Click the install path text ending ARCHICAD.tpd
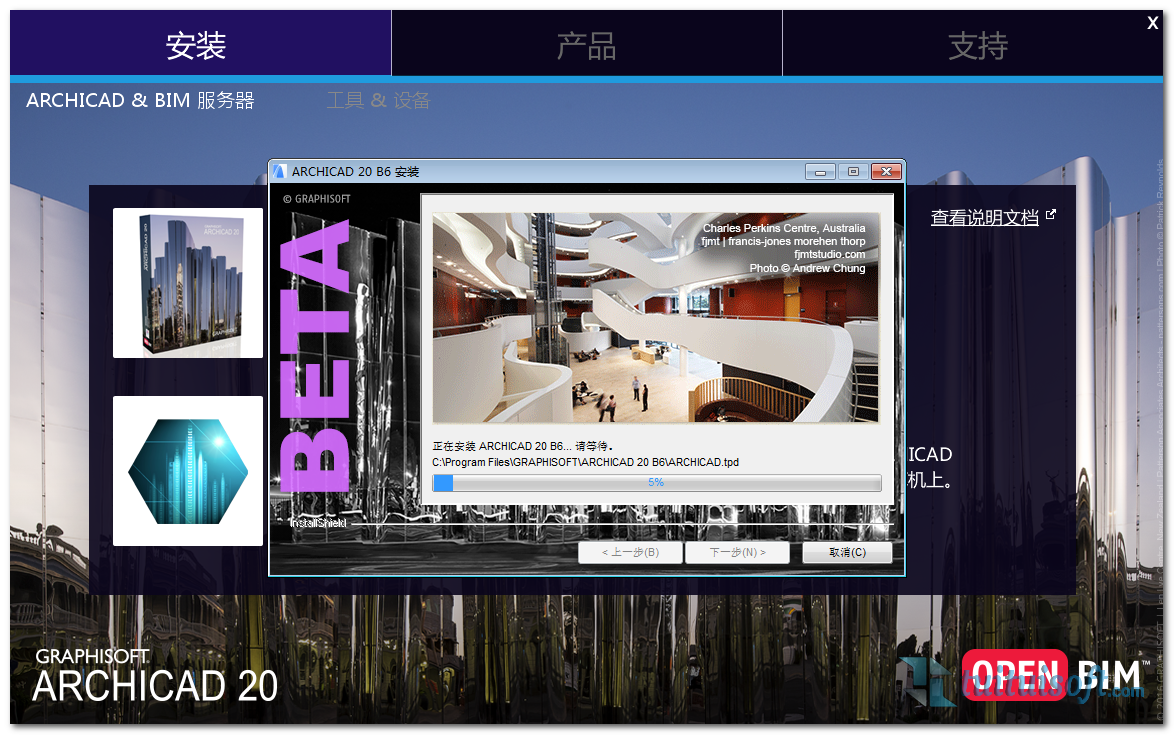The width and height of the screenshot is (1174, 735). click(x=586, y=463)
